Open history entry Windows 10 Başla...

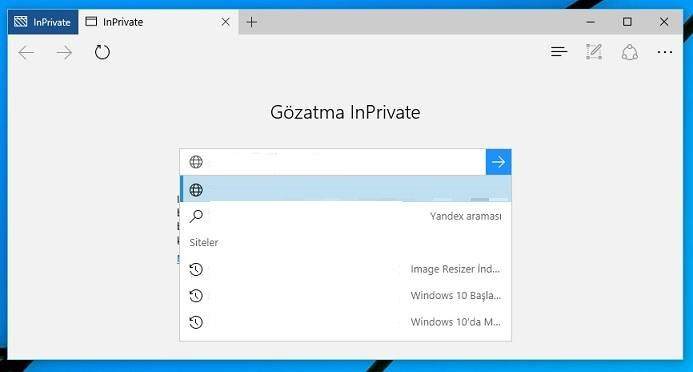point(346,296)
